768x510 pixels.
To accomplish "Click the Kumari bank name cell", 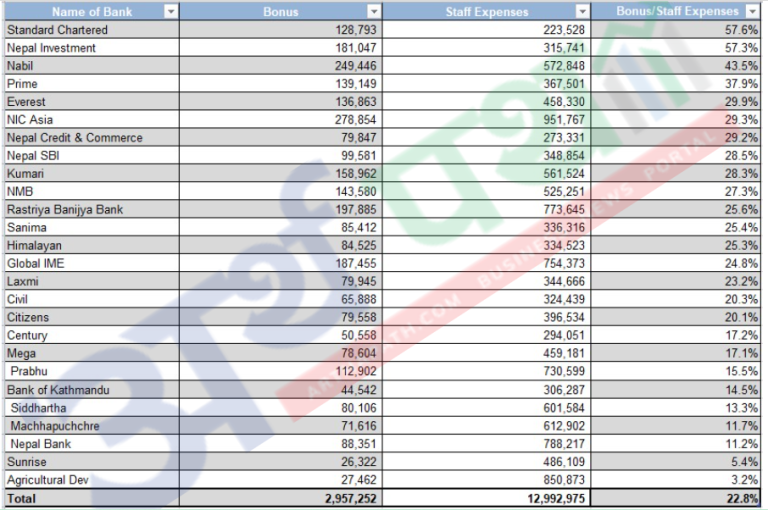I will pyautogui.click(x=92, y=173).
